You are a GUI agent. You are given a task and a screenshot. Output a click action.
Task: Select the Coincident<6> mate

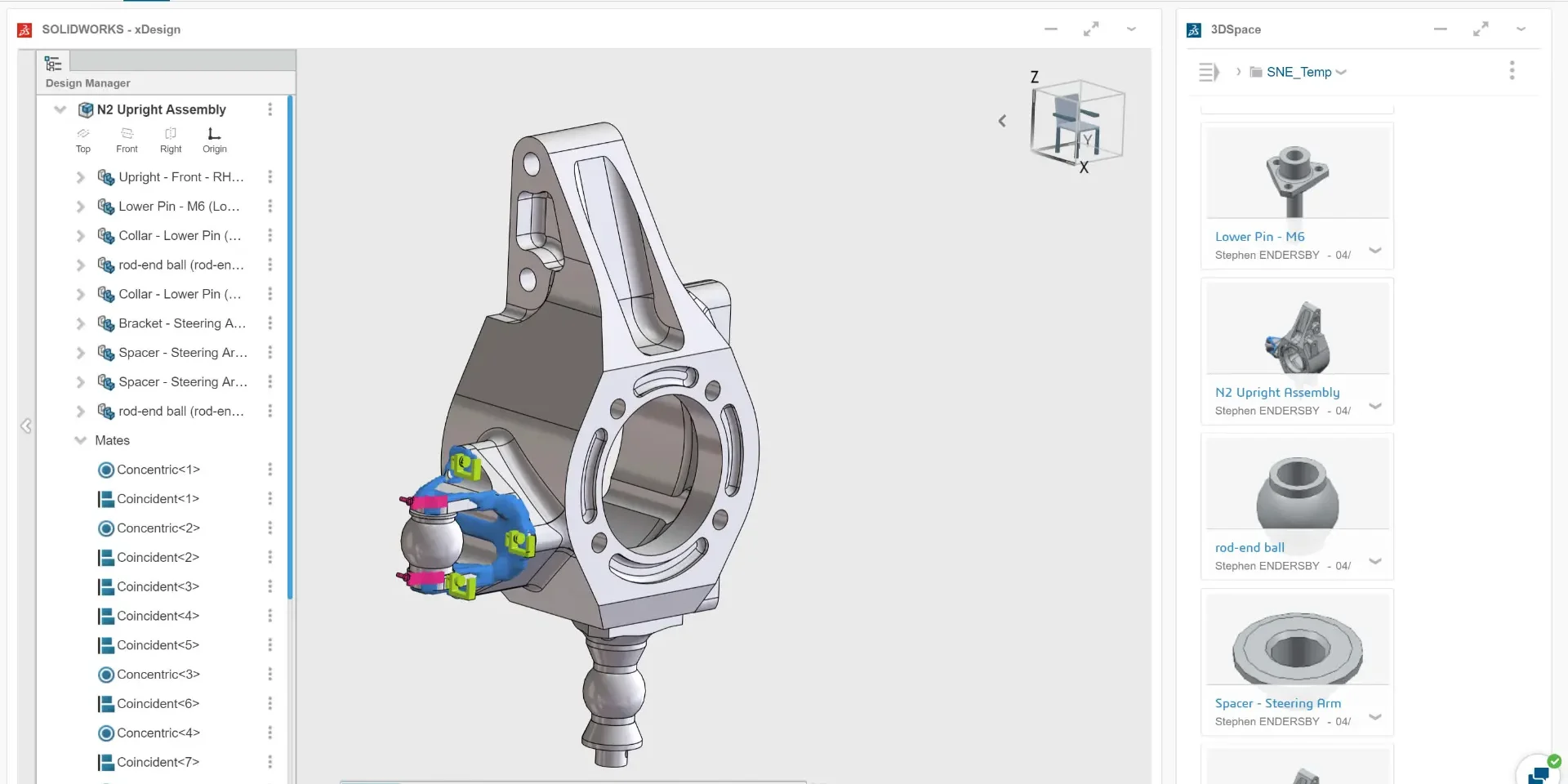pyautogui.click(x=158, y=704)
